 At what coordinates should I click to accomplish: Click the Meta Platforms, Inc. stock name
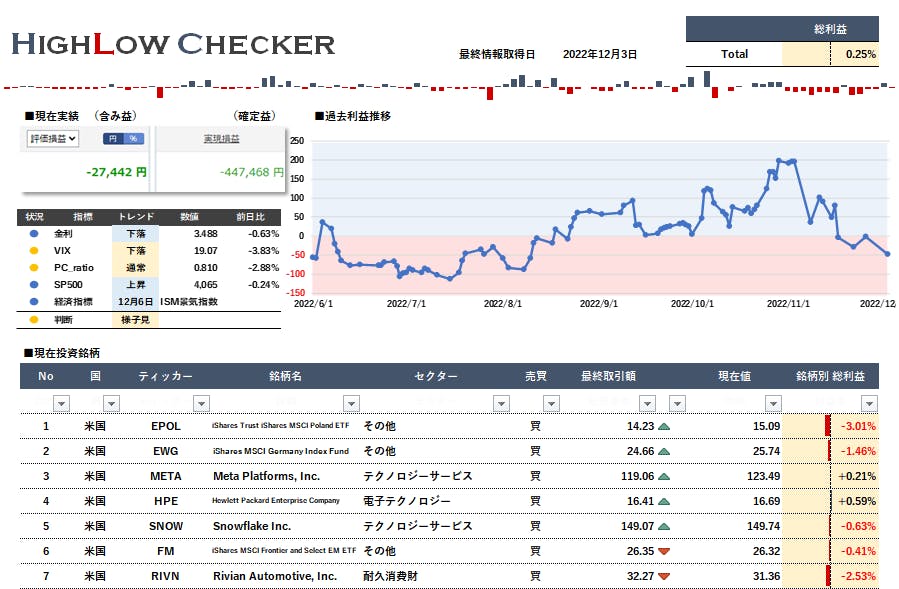point(266,476)
